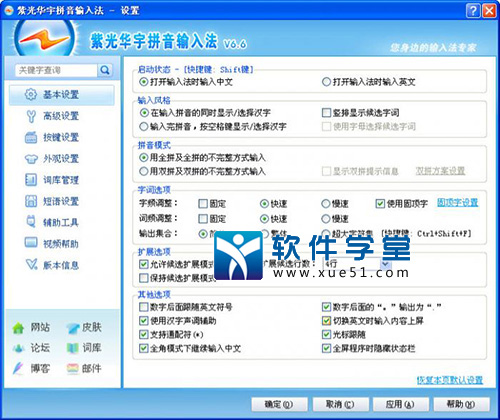Click the house icon for 网站
The width and height of the screenshot is (500, 420).
[x=18, y=328]
